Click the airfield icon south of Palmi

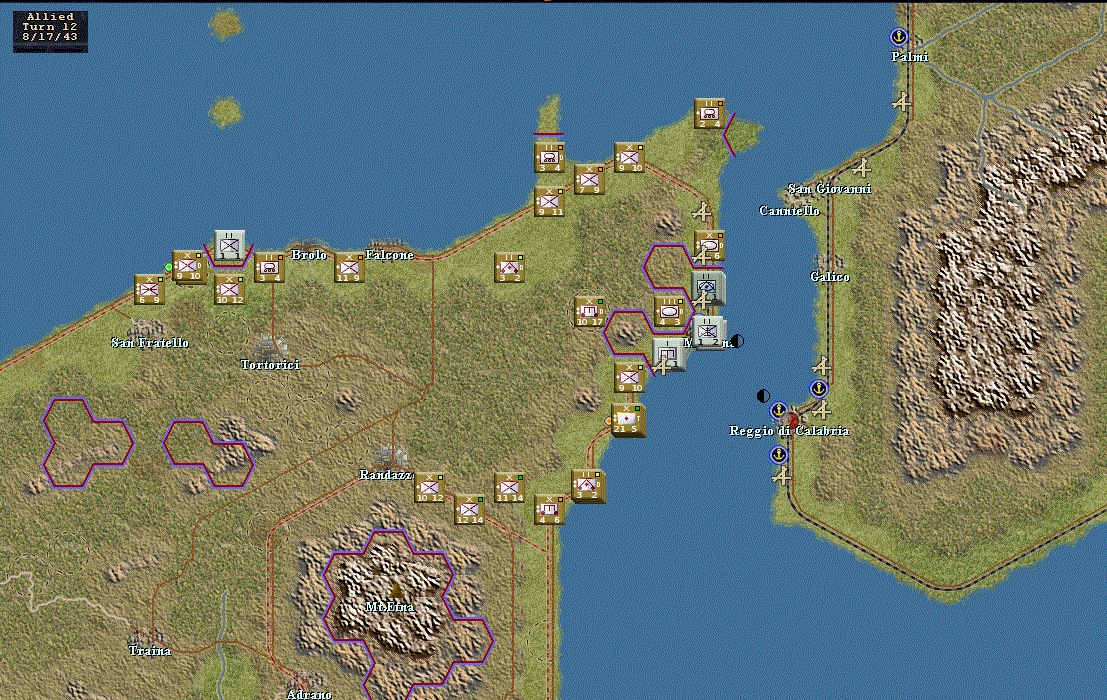901,103
